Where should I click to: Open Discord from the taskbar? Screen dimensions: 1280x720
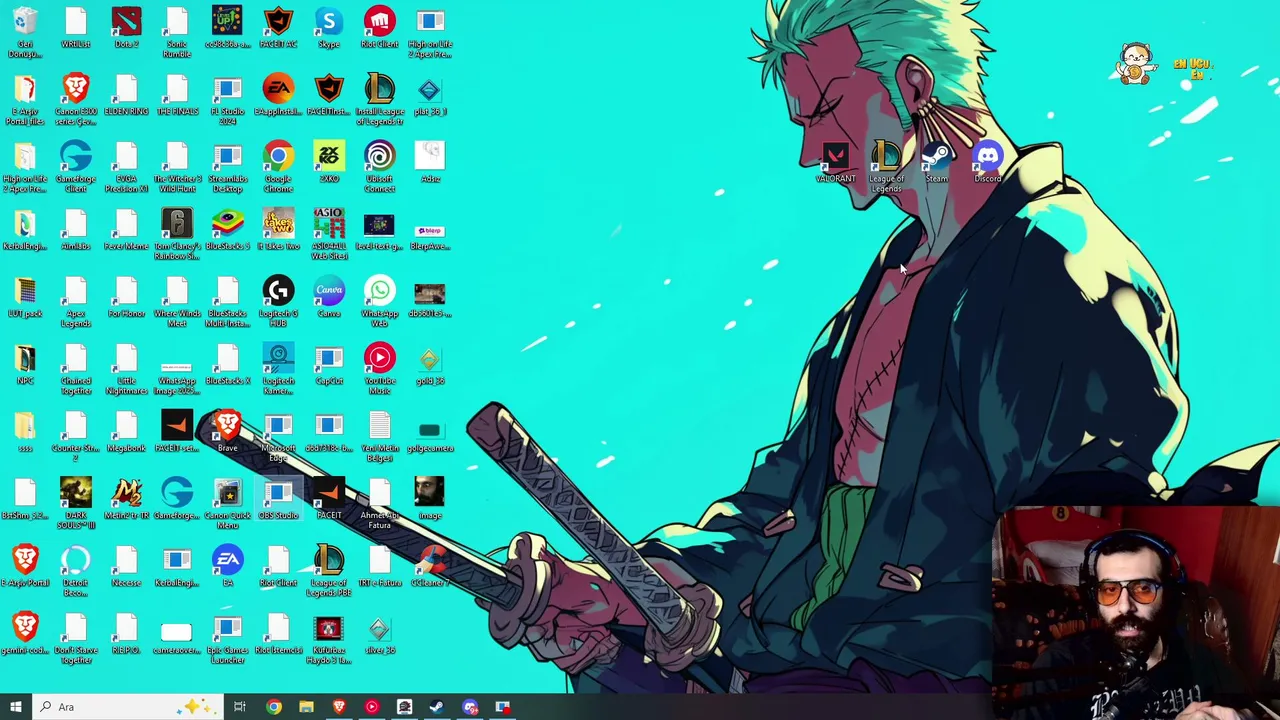pyautogui.click(x=470, y=707)
